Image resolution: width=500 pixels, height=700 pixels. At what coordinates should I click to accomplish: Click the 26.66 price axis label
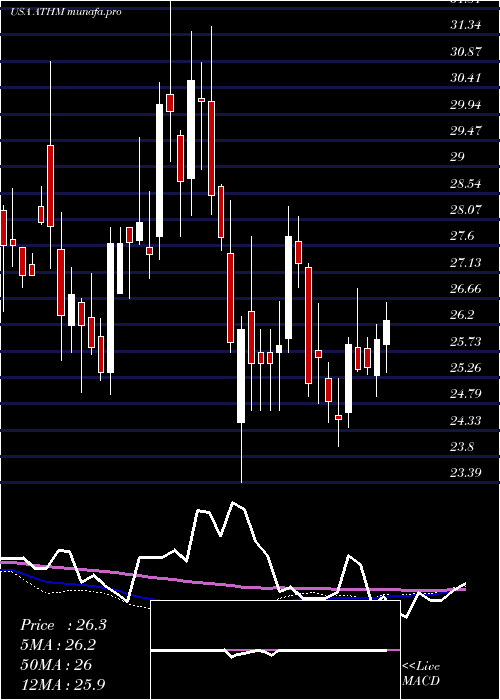(x=466, y=288)
